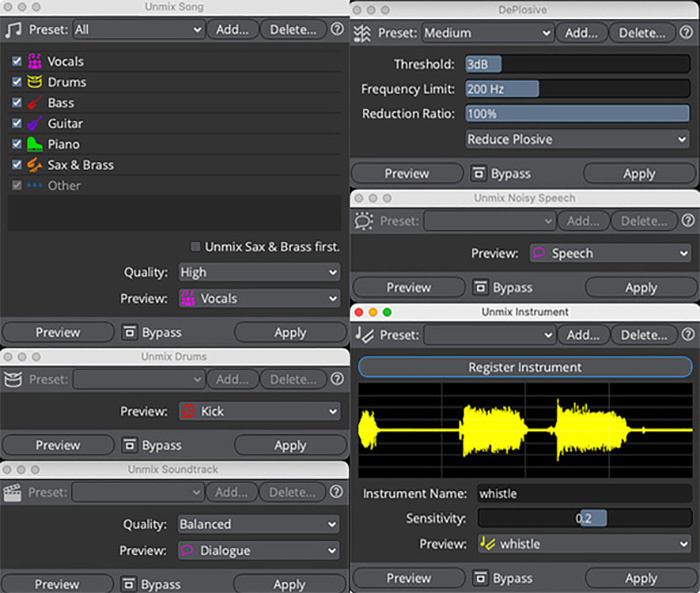The image size is (700, 593).
Task: Click Bypass icon in DePlosive window
Action: [479, 173]
